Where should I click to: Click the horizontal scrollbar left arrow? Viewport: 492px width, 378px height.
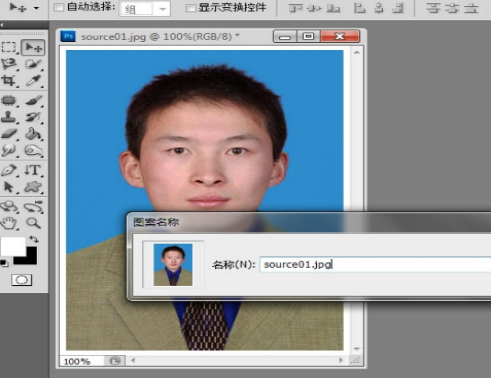click(133, 360)
